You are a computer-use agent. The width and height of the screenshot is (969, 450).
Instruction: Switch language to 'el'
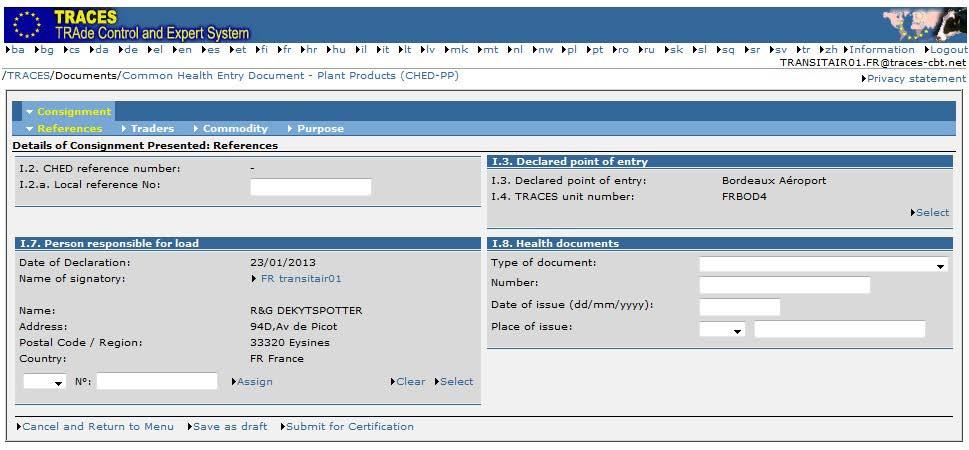[x=155, y=50]
